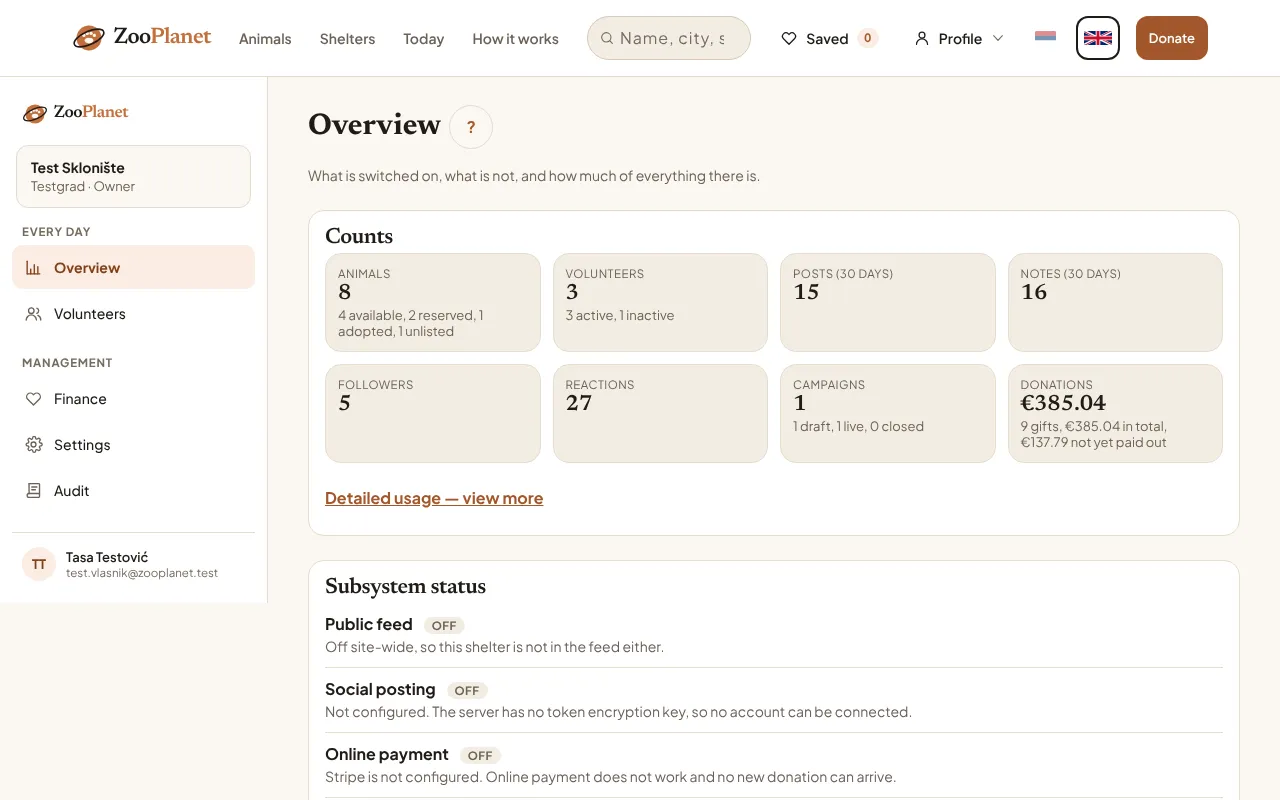The width and height of the screenshot is (1280, 800).
Task: Follow Detailed usage view more link
Action: (434, 498)
